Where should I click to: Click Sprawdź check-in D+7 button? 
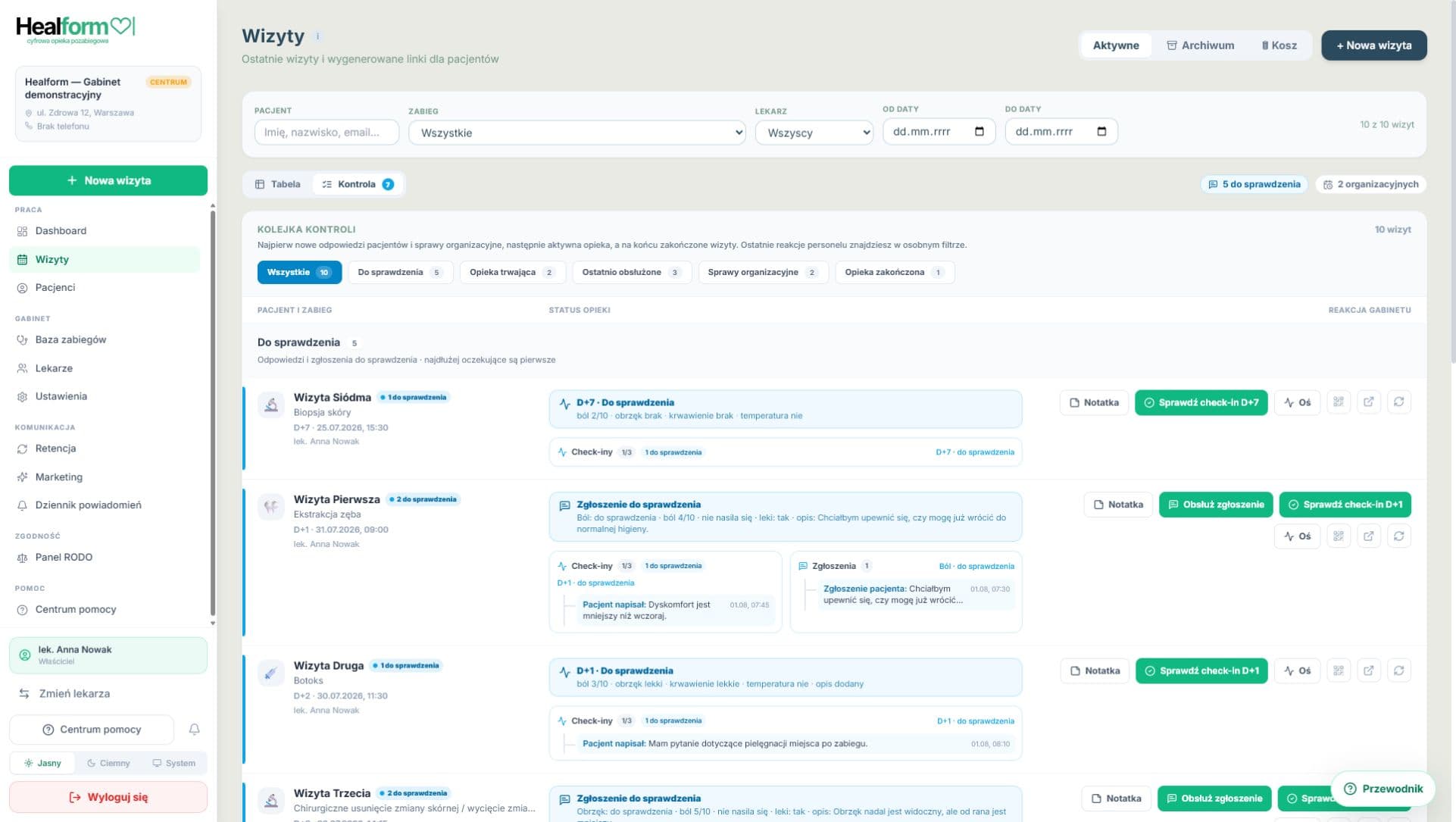pos(1201,402)
